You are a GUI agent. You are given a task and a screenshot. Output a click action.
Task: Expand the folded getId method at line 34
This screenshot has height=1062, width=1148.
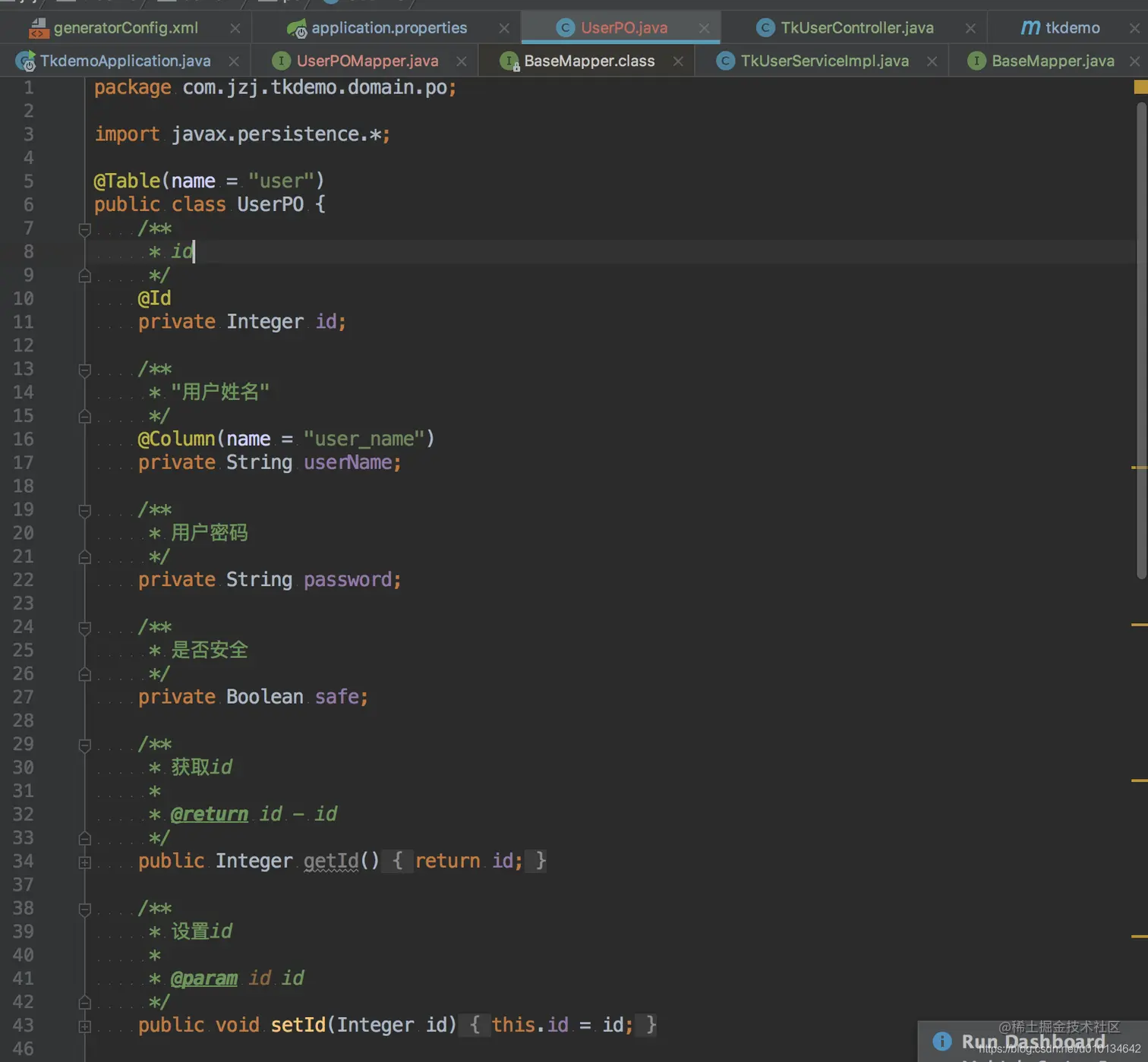click(85, 862)
